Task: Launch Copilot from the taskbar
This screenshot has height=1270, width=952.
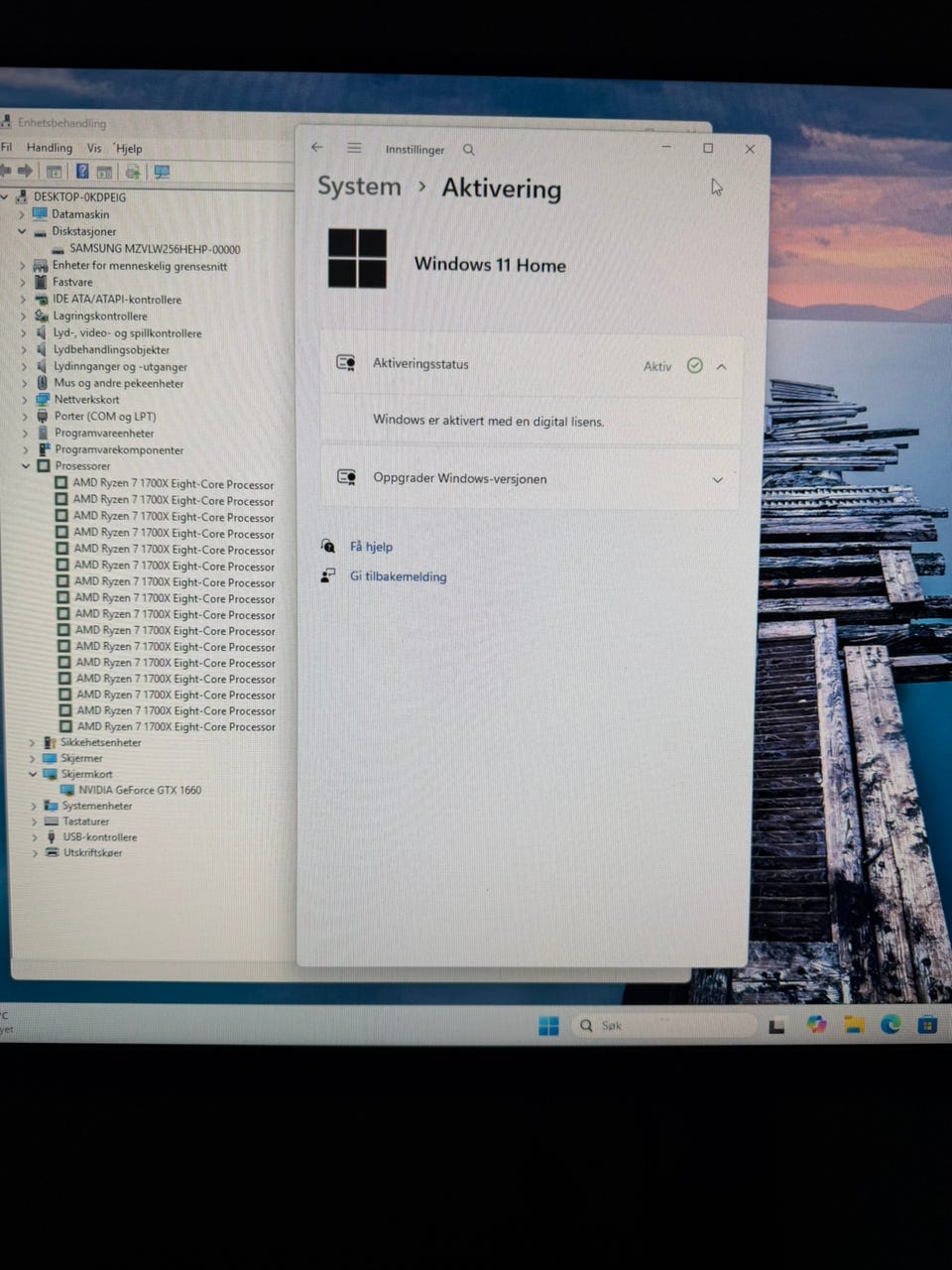Action: (x=816, y=1025)
